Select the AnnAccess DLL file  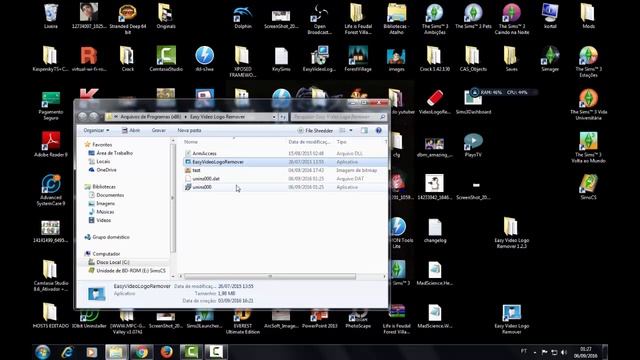click(x=285, y=153)
